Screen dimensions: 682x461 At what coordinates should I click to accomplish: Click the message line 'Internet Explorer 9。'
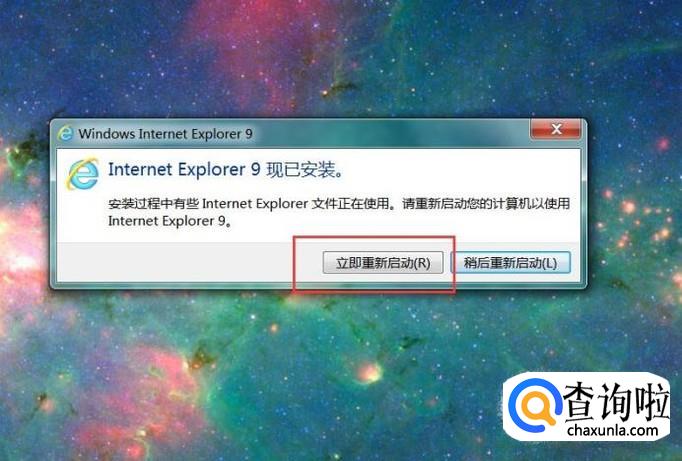click(x=170, y=221)
